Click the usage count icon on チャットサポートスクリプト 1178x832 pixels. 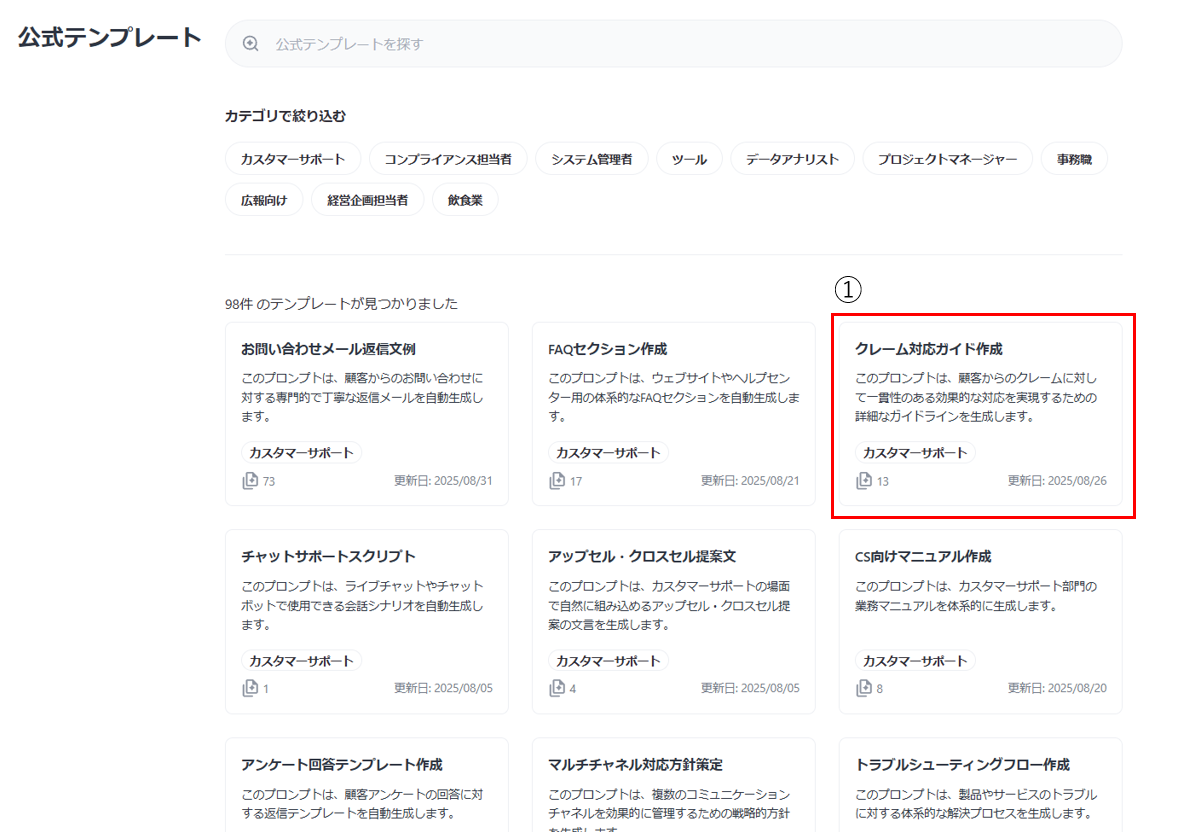pyautogui.click(x=248, y=688)
